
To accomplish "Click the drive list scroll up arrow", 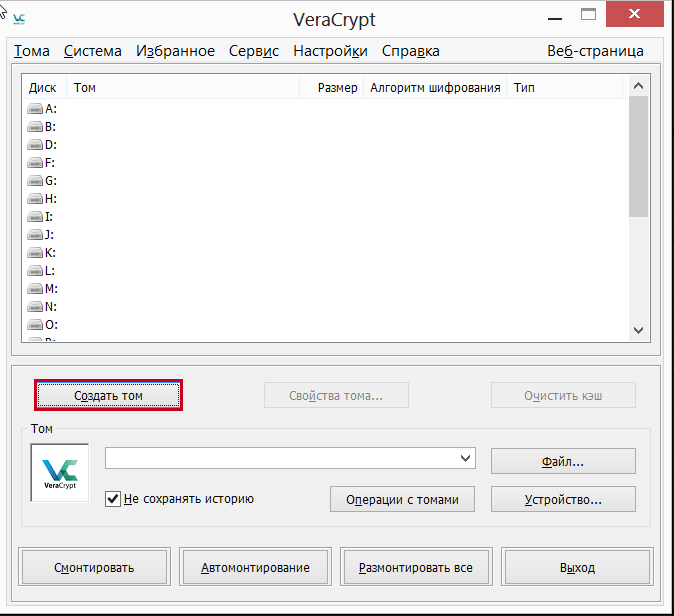I will coord(638,86).
